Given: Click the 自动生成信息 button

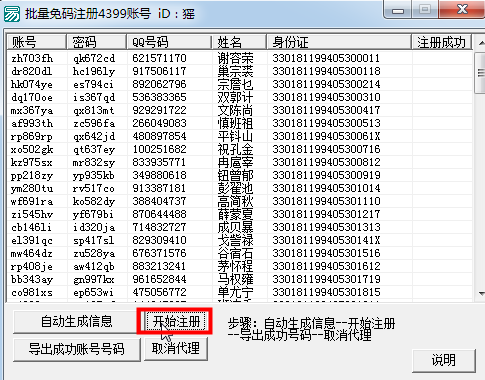Looking at the screenshot, I should (77, 322).
